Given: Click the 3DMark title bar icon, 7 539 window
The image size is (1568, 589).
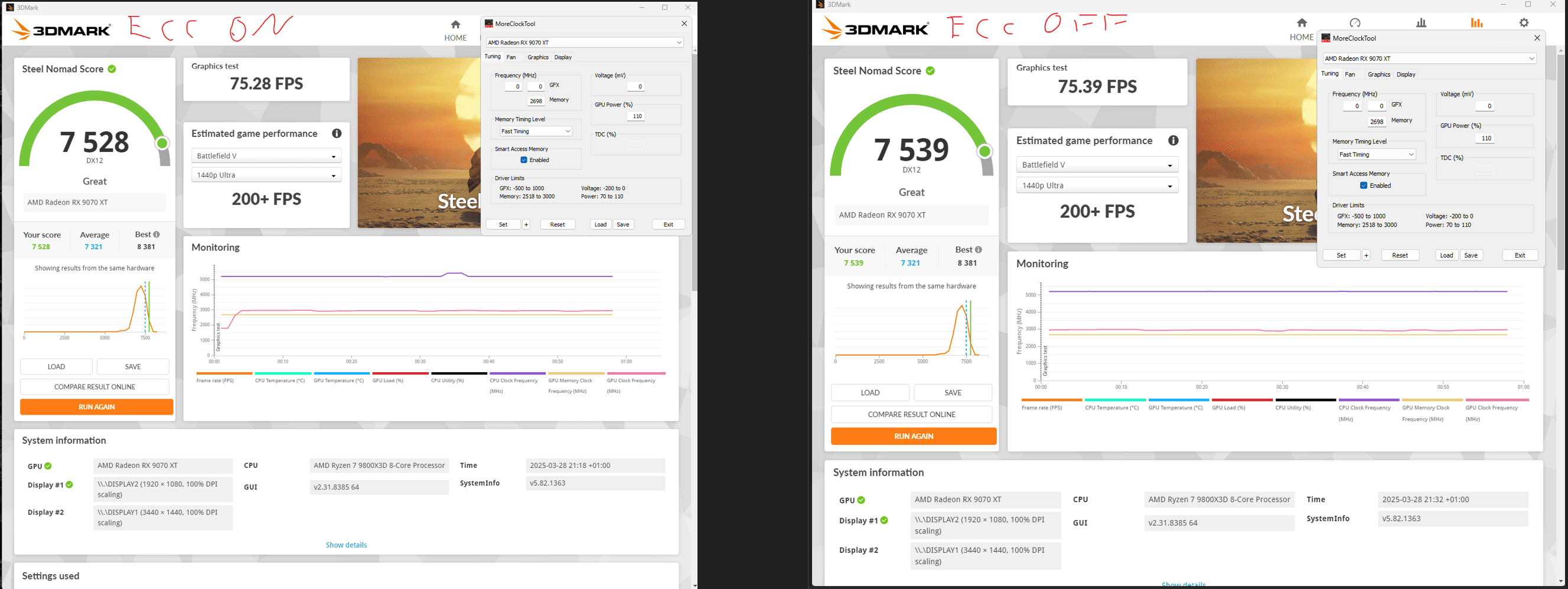Looking at the screenshot, I should click(820, 4).
